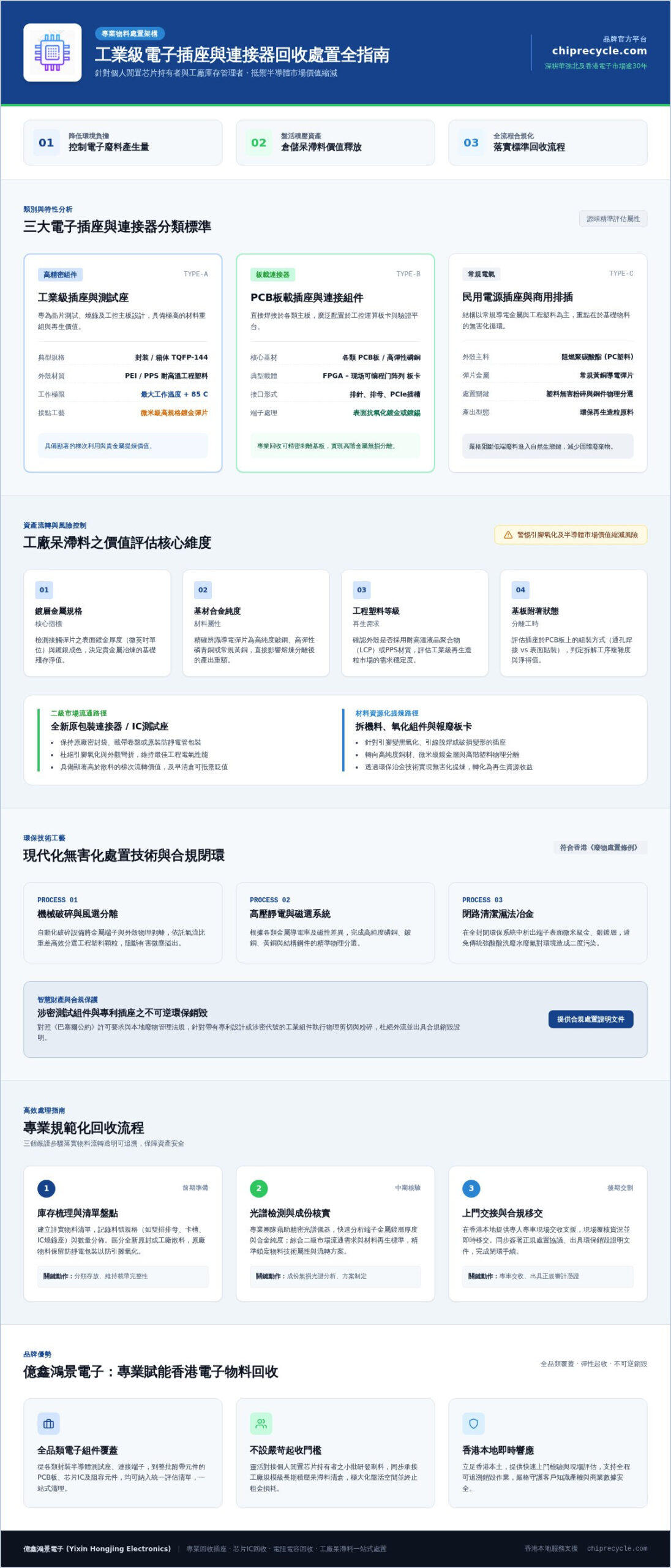Click the 符合香港《廢物處置條例》 tag
The image size is (671, 1568).
point(600,848)
